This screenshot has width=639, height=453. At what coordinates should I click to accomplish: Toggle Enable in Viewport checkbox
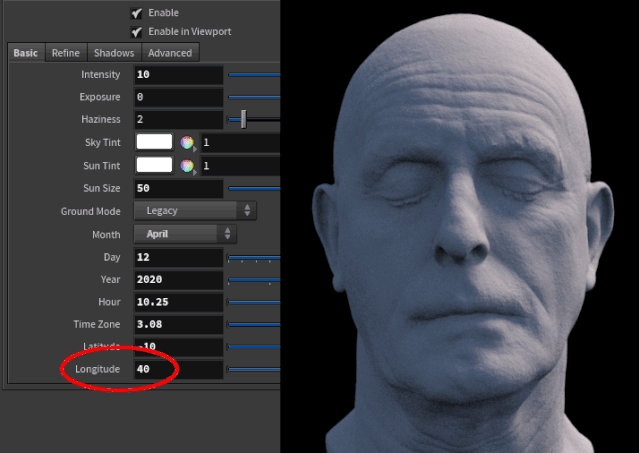pyautogui.click(x=137, y=32)
